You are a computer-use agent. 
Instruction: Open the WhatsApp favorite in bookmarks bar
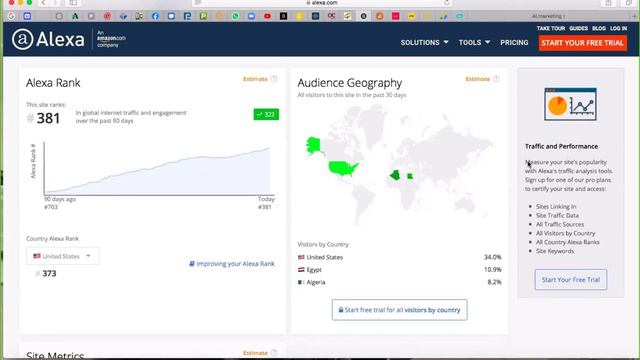coord(236,16)
